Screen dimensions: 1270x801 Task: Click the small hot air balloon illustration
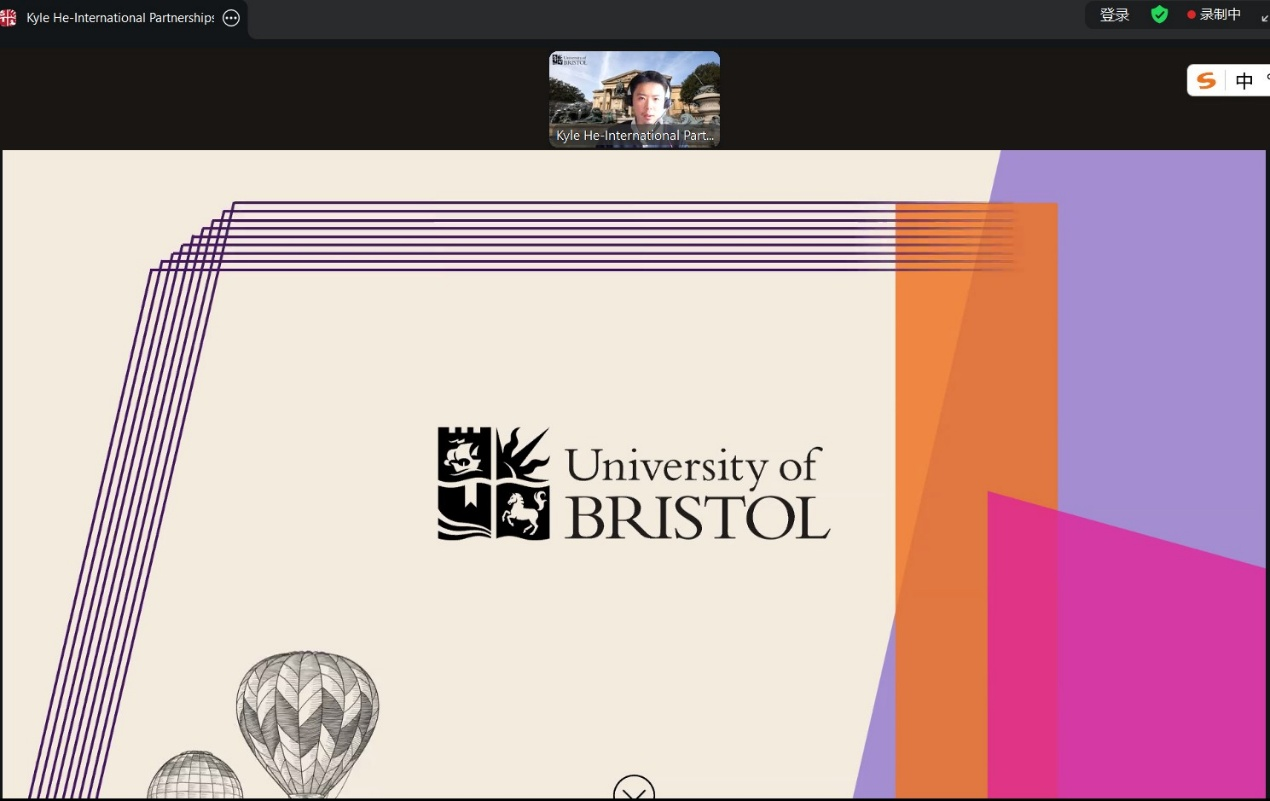tap(195, 778)
